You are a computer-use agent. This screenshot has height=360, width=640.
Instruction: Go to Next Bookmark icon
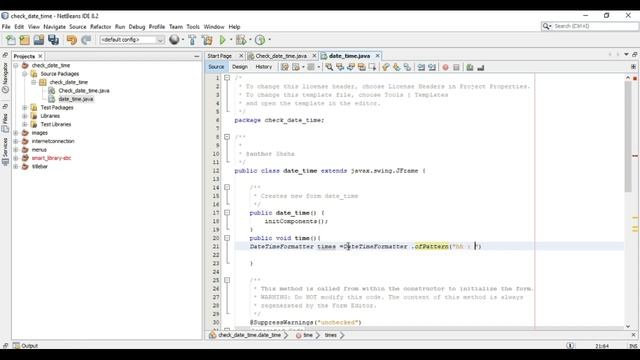(x=396, y=67)
